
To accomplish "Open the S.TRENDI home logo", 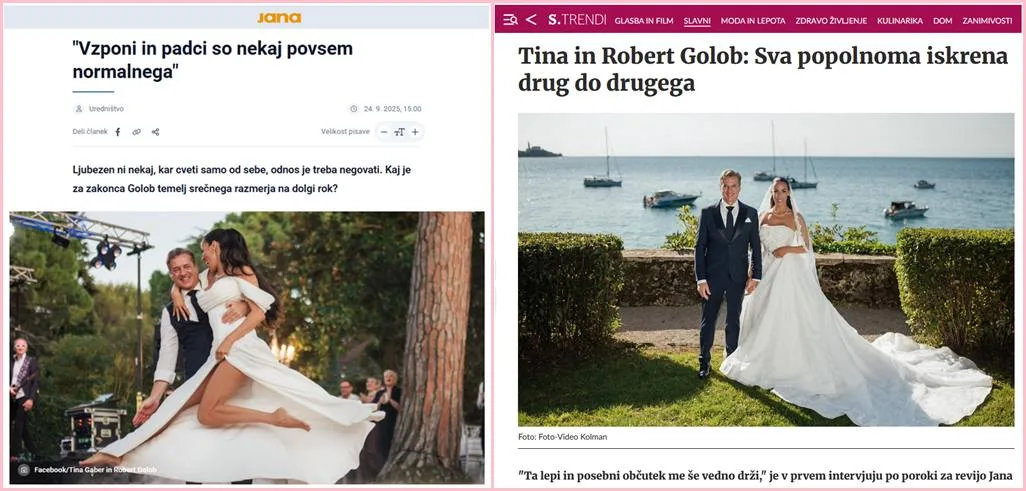I will 576,20.
